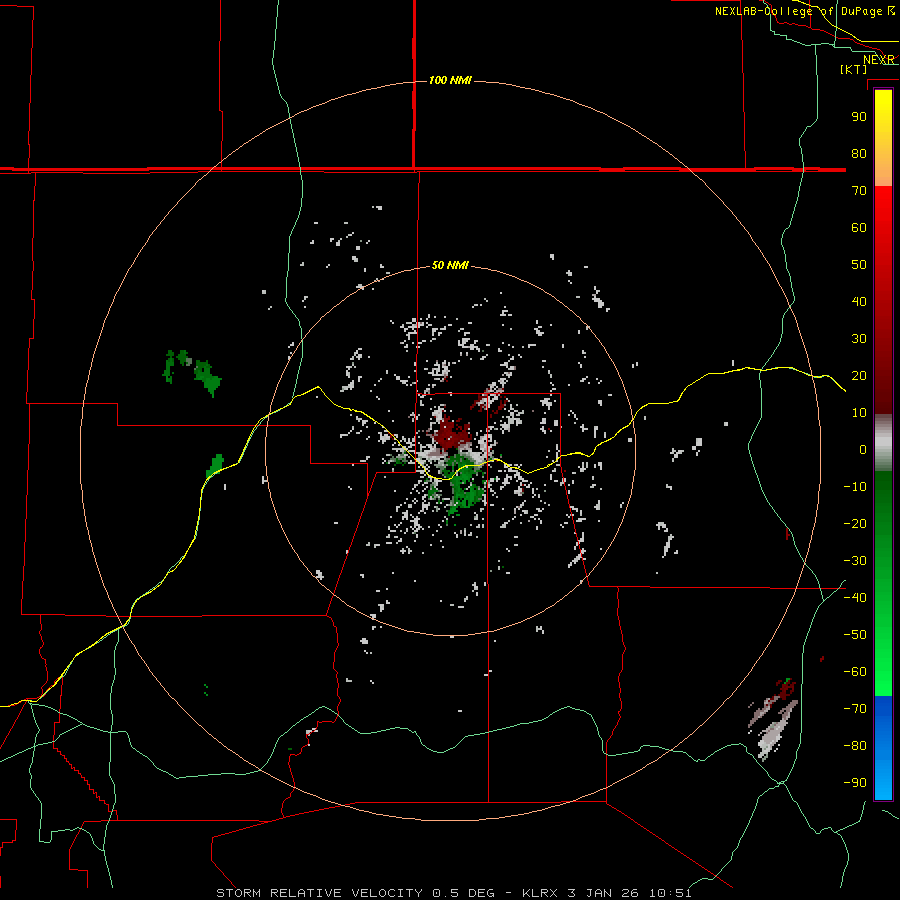Viewport: 900px width, 900px height.
Task: Select the -80 value on velocity scale
Action: pos(855,746)
